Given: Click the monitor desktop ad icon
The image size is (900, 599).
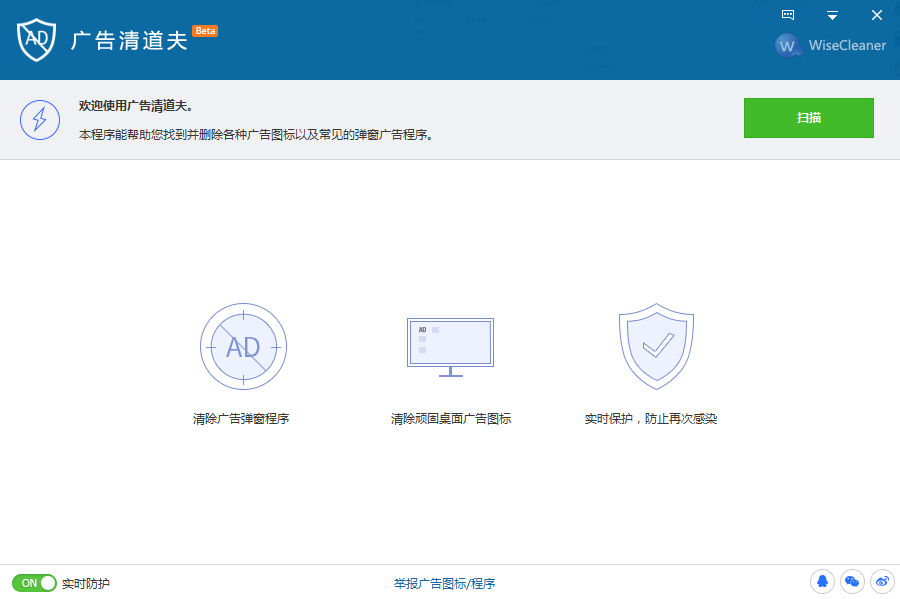Looking at the screenshot, I should 451,347.
